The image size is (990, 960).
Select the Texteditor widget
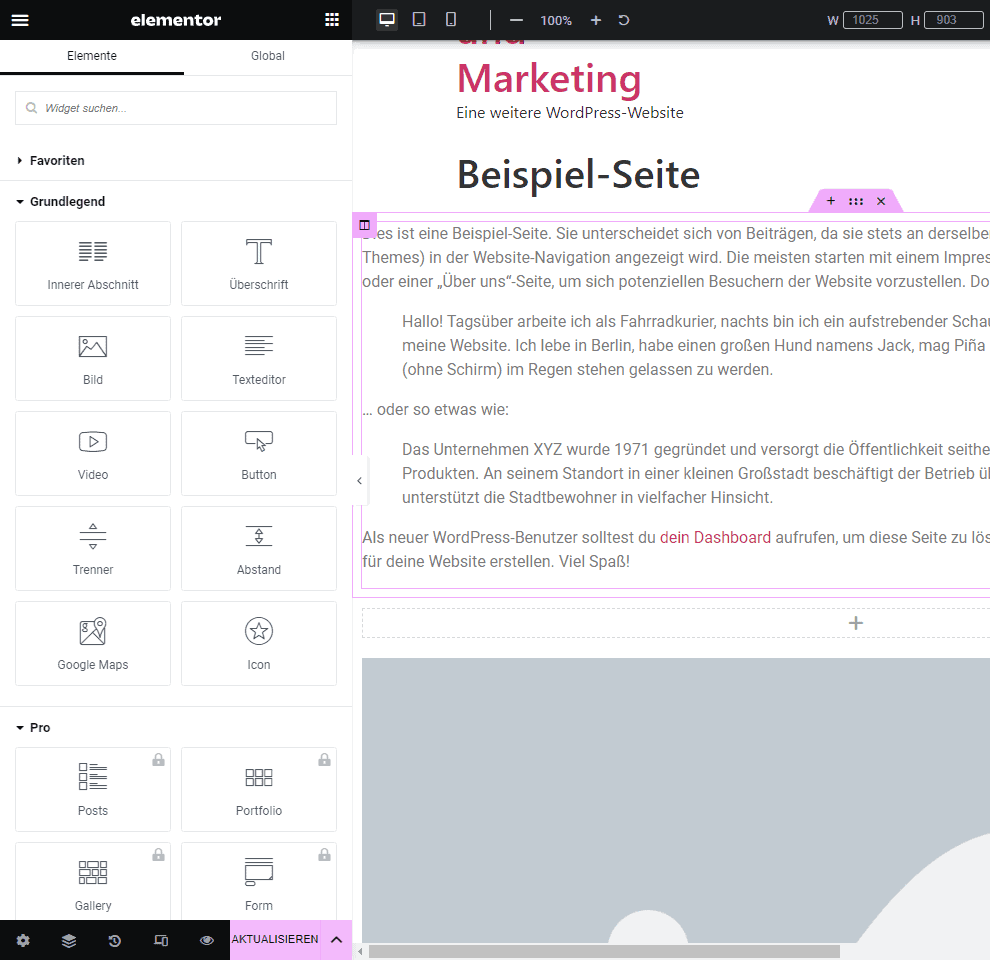click(x=259, y=358)
